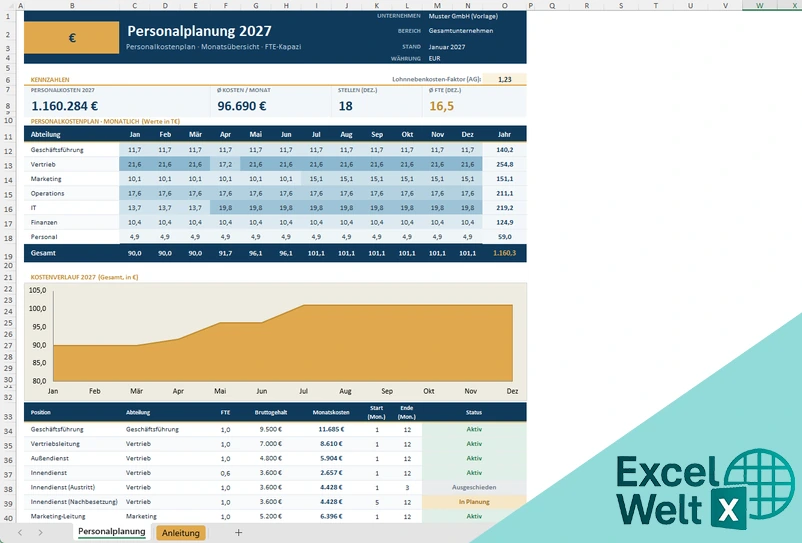This screenshot has width=802, height=543.
Task: Click the Operations yearly total 211,1
Action: (504, 193)
